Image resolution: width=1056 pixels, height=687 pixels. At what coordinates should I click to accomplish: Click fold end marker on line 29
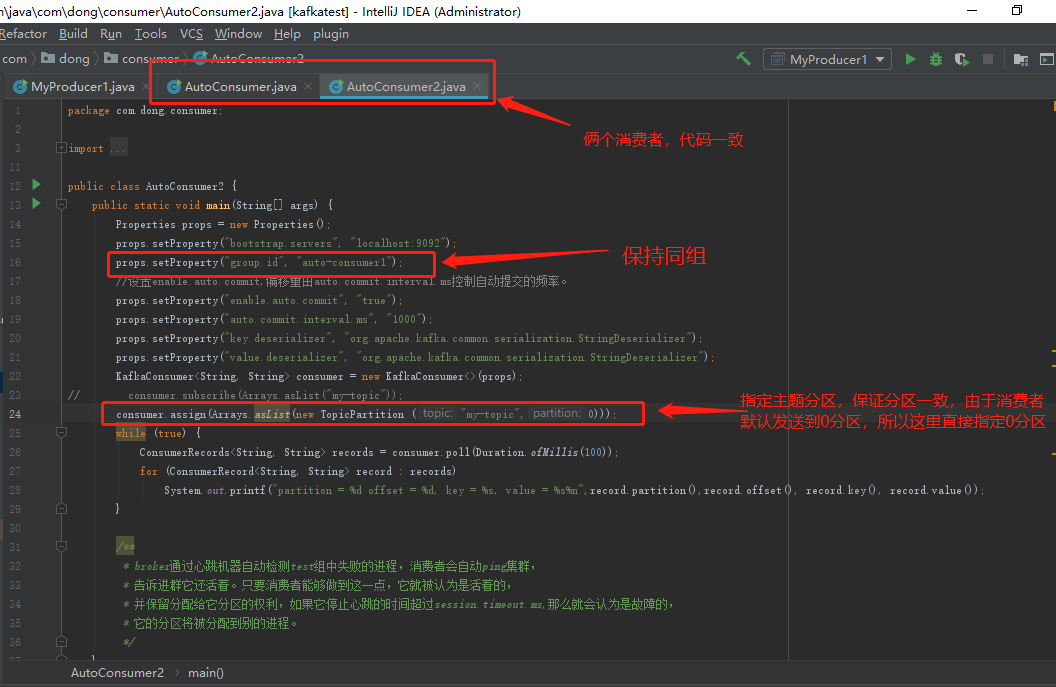(61, 509)
